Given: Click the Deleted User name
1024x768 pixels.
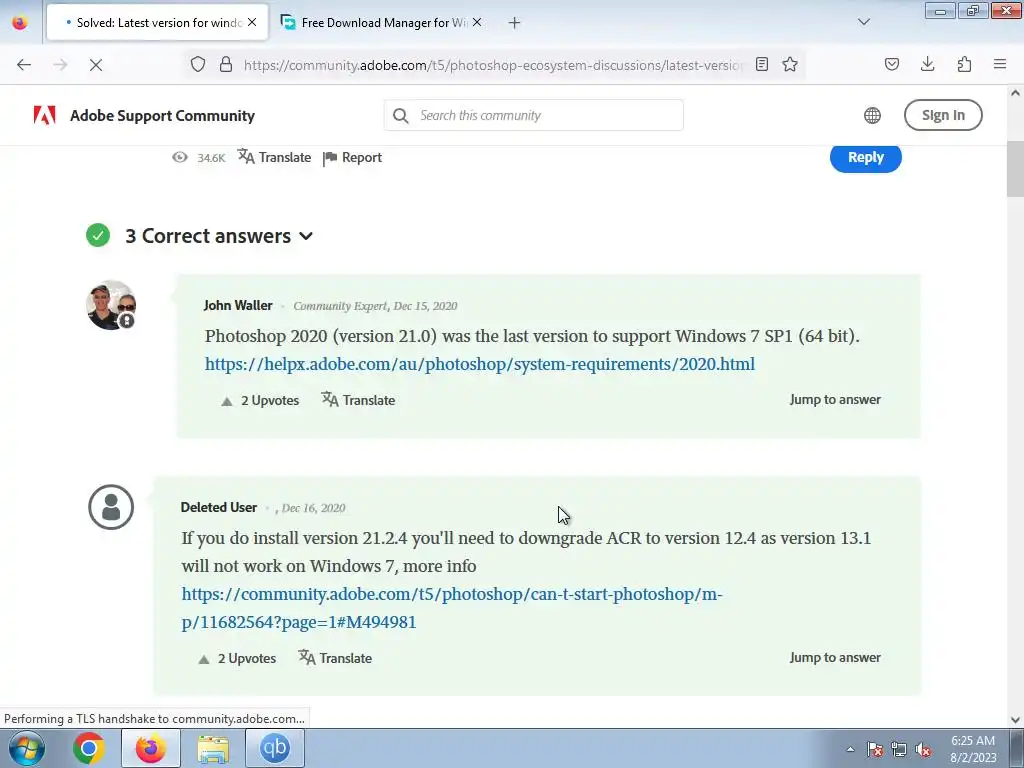Looking at the screenshot, I should coord(219,507).
